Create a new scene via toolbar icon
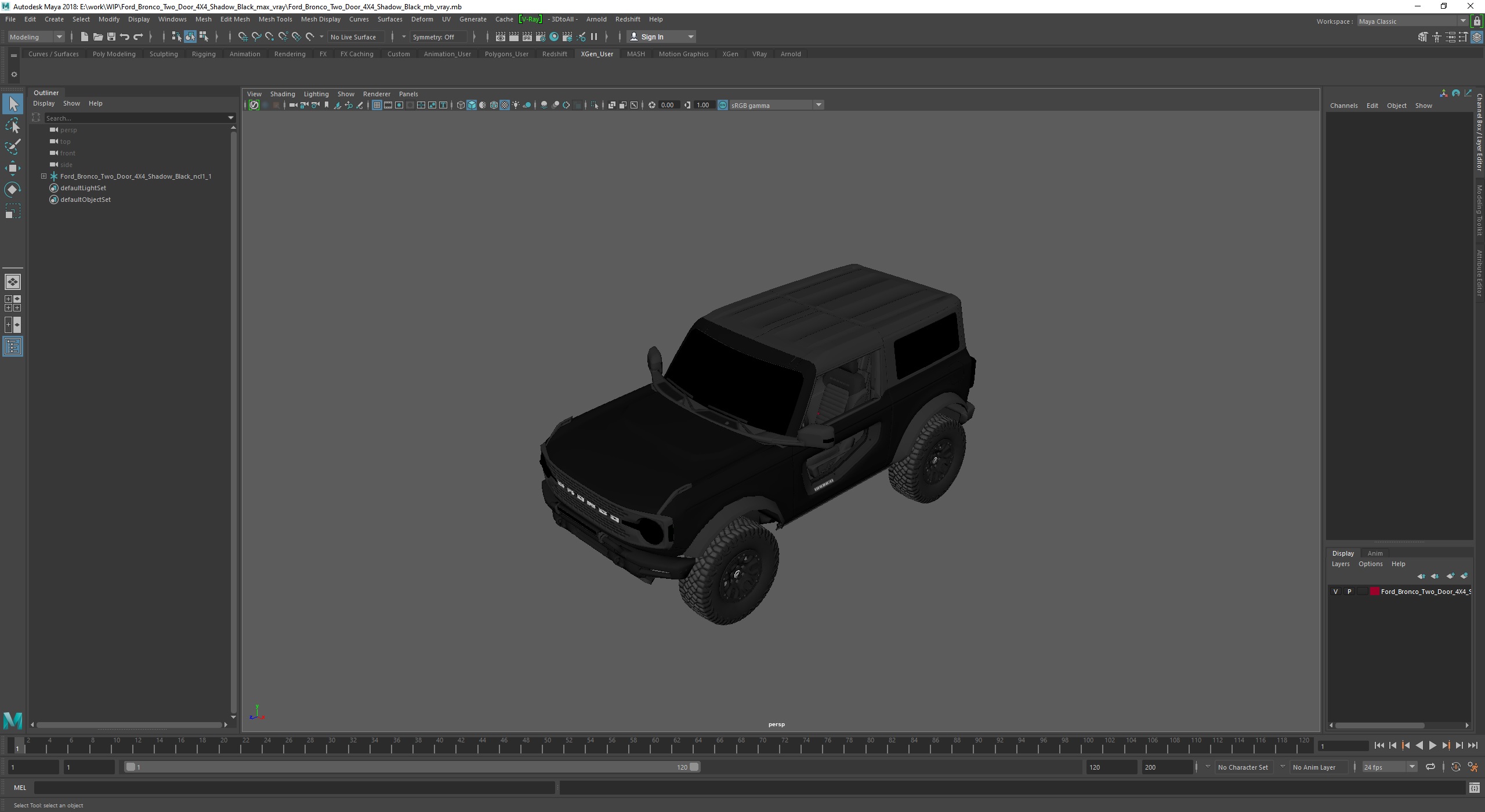Image resolution: width=1485 pixels, height=812 pixels. [84, 37]
